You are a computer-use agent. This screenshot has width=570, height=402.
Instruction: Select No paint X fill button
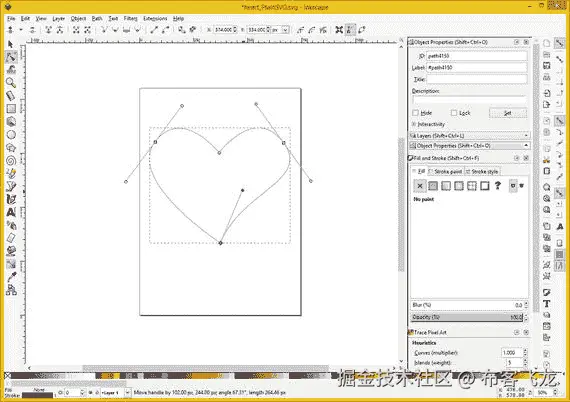[x=420, y=186]
